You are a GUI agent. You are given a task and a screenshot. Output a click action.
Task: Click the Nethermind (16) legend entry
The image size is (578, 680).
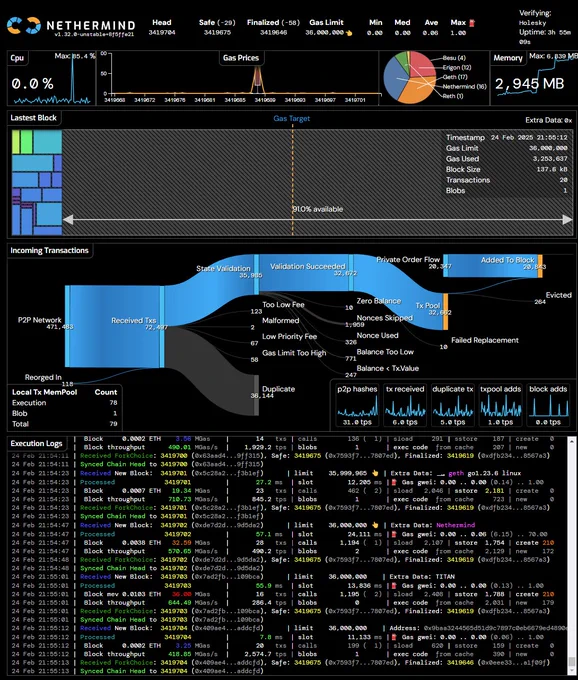pyautogui.click(x=464, y=87)
